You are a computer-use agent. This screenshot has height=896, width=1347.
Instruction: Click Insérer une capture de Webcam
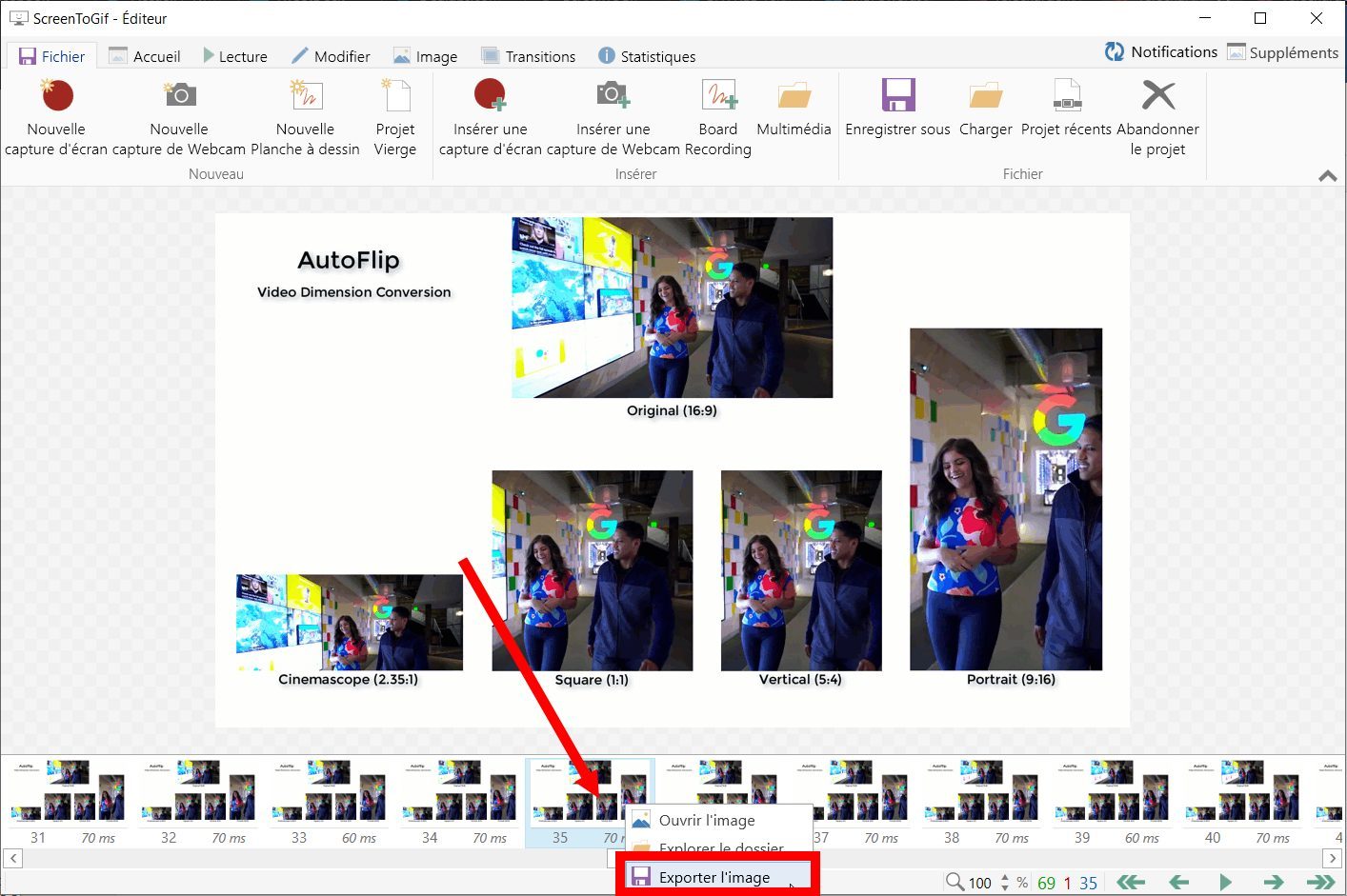[613, 118]
